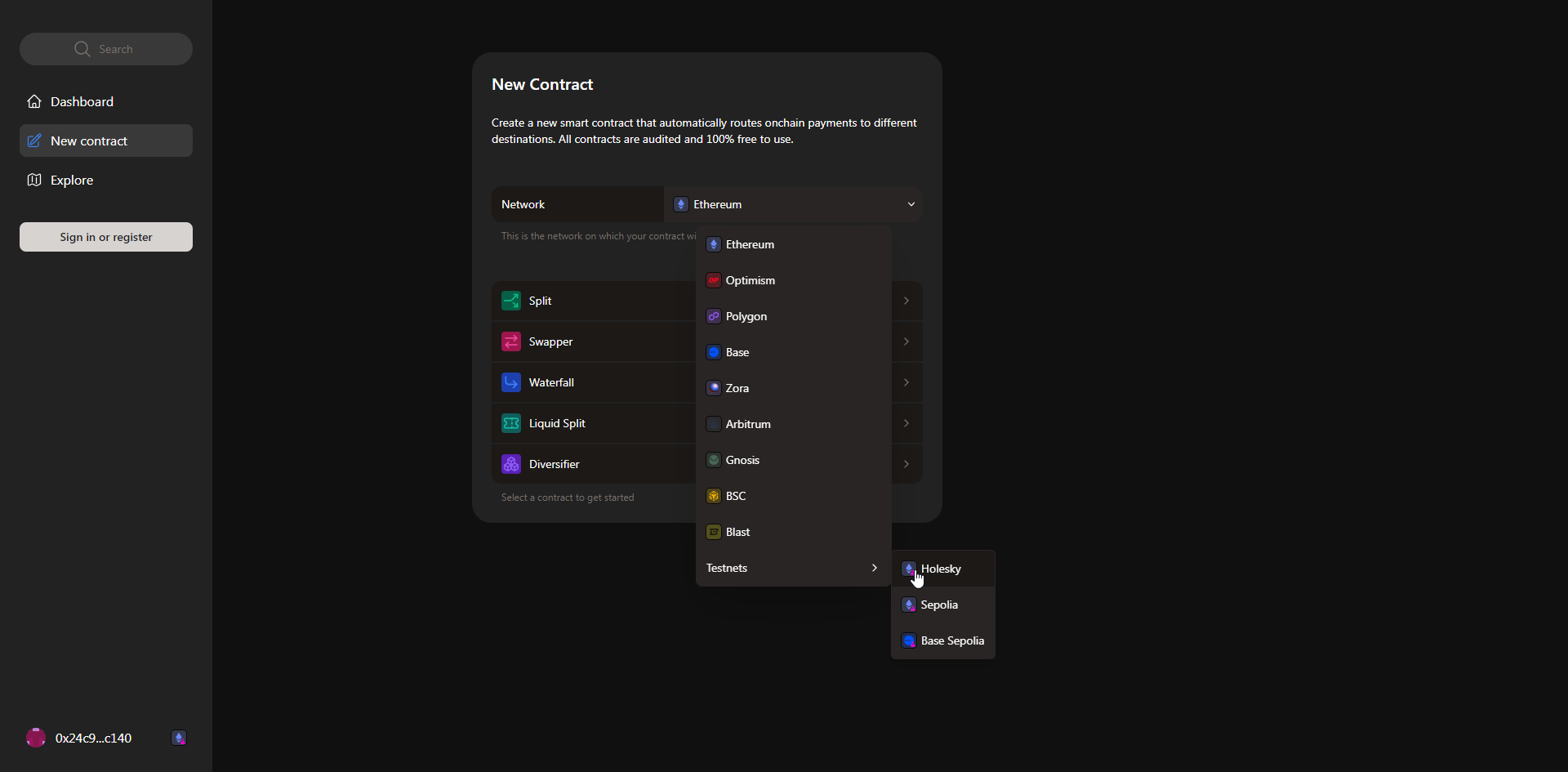Viewport: 1568px width, 772px height.
Task: Expand the Split contract options chevron
Action: pyautogui.click(x=906, y=301)
